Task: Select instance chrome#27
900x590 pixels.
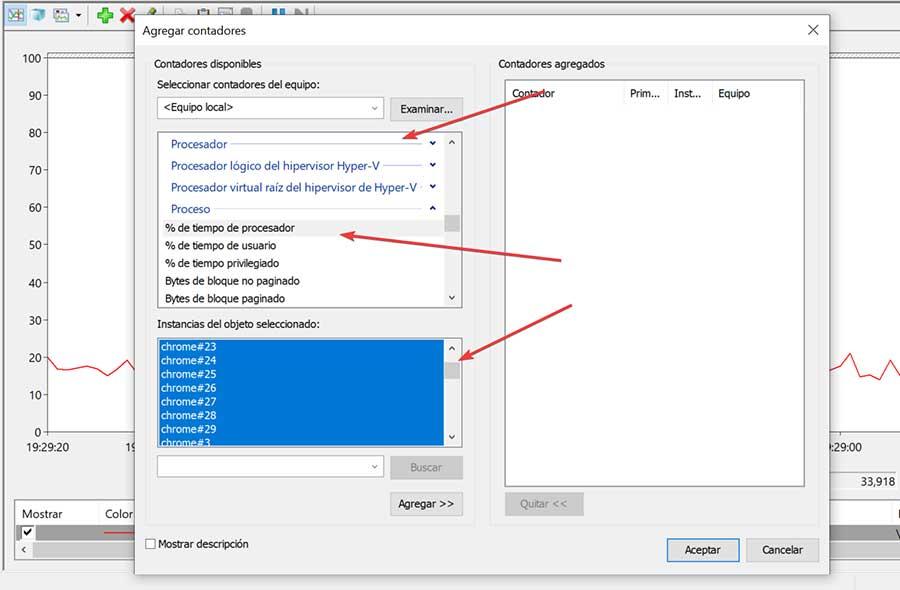Action: coord(301,402)
